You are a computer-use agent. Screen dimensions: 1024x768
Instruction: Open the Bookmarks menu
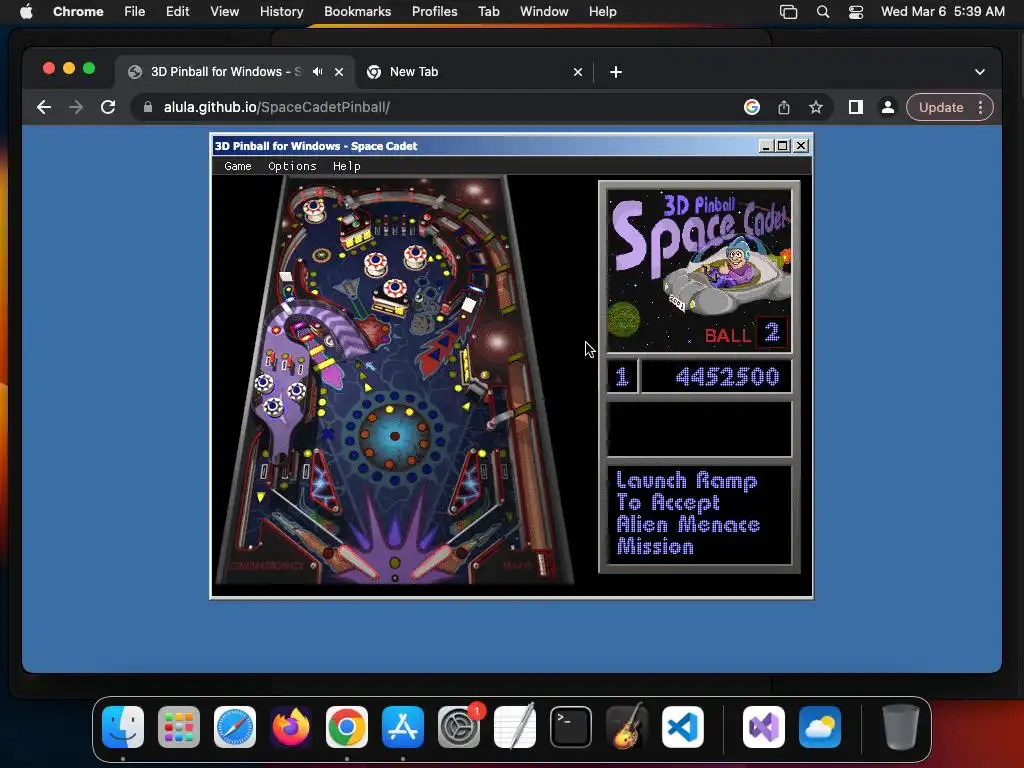[x=357, y=11]
